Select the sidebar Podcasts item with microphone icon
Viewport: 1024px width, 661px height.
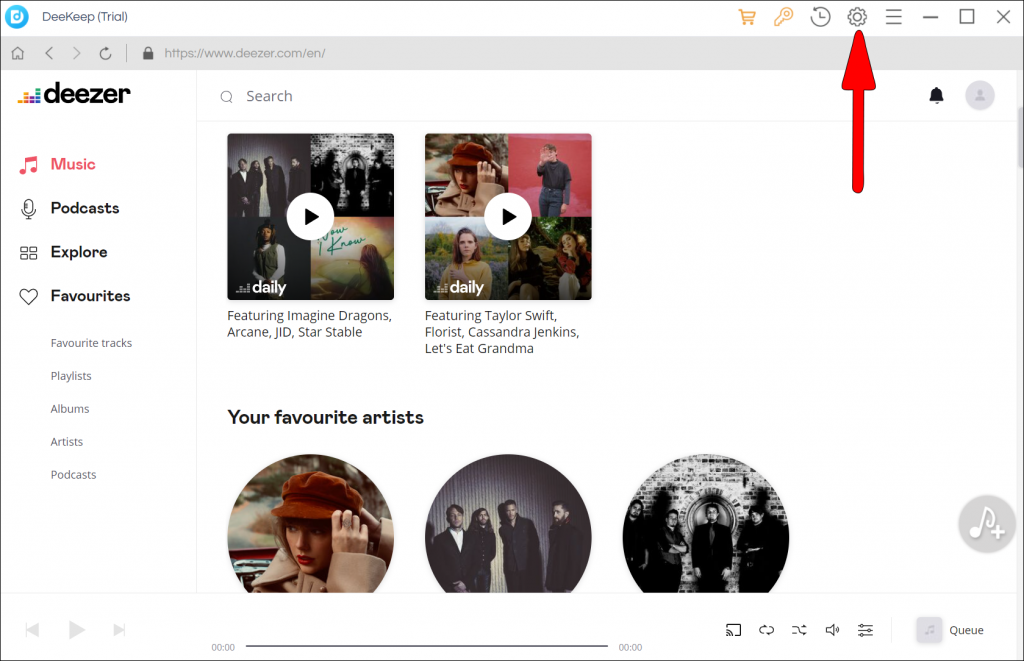click(69, 208)
